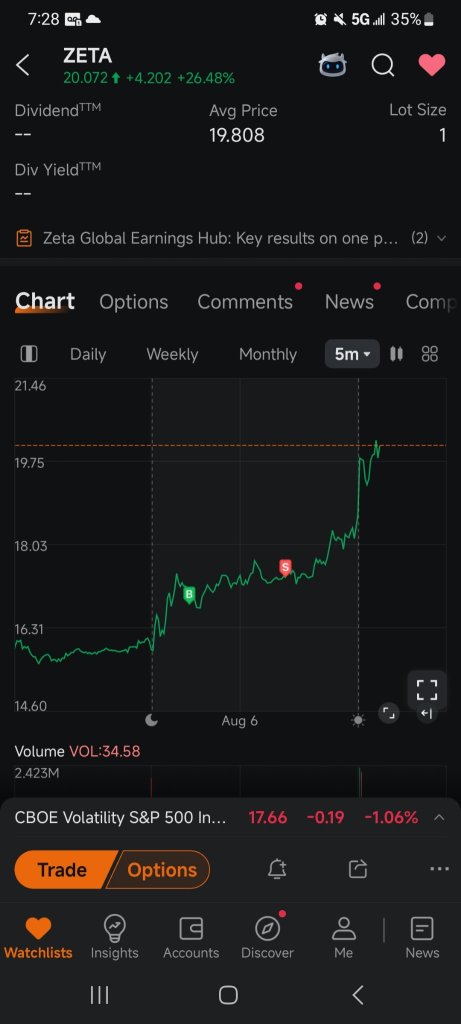Open the 5m interval dropdown
The width and height of the screenshot is (461, 1024).
[x=352, y=354]
